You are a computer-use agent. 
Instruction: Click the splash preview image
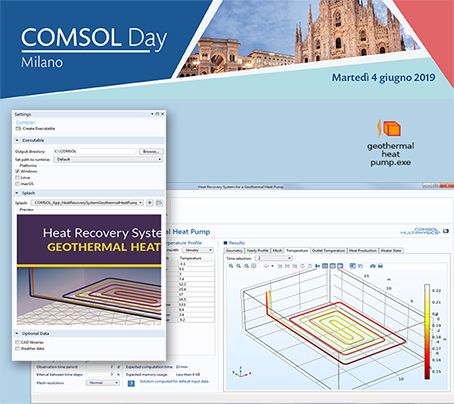click(x=89, y=270)
